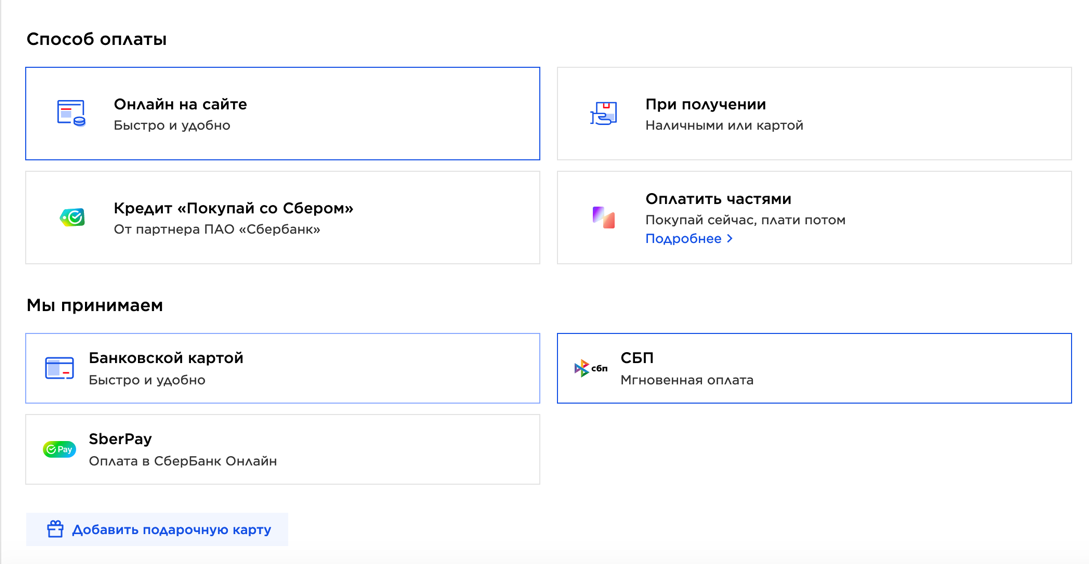Click the СБП logo icon
Screen dimensions: 1089x564
click(591, 368)
